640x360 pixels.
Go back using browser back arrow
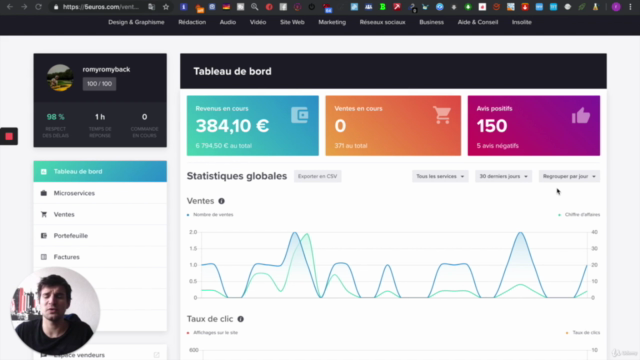pyautogui.click(x=10, y=7)
